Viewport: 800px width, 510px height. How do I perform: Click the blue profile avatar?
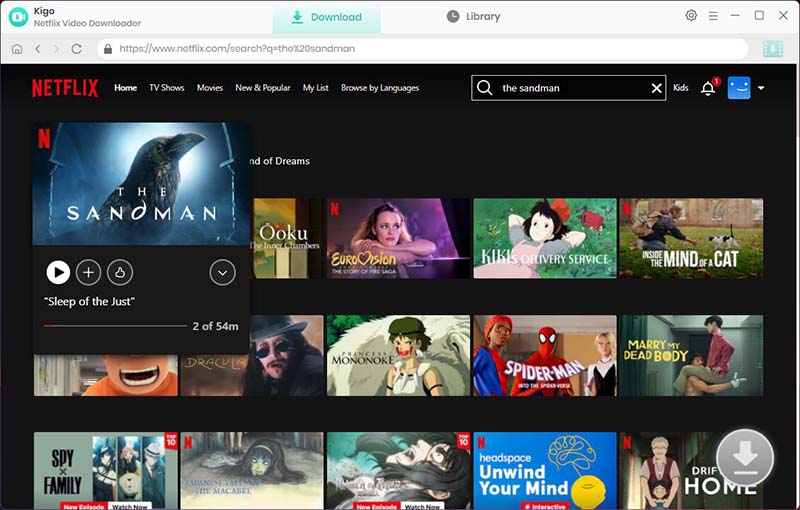[739, 88]
